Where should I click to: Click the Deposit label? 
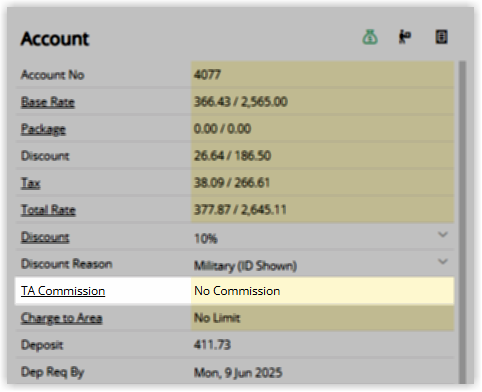42,345
